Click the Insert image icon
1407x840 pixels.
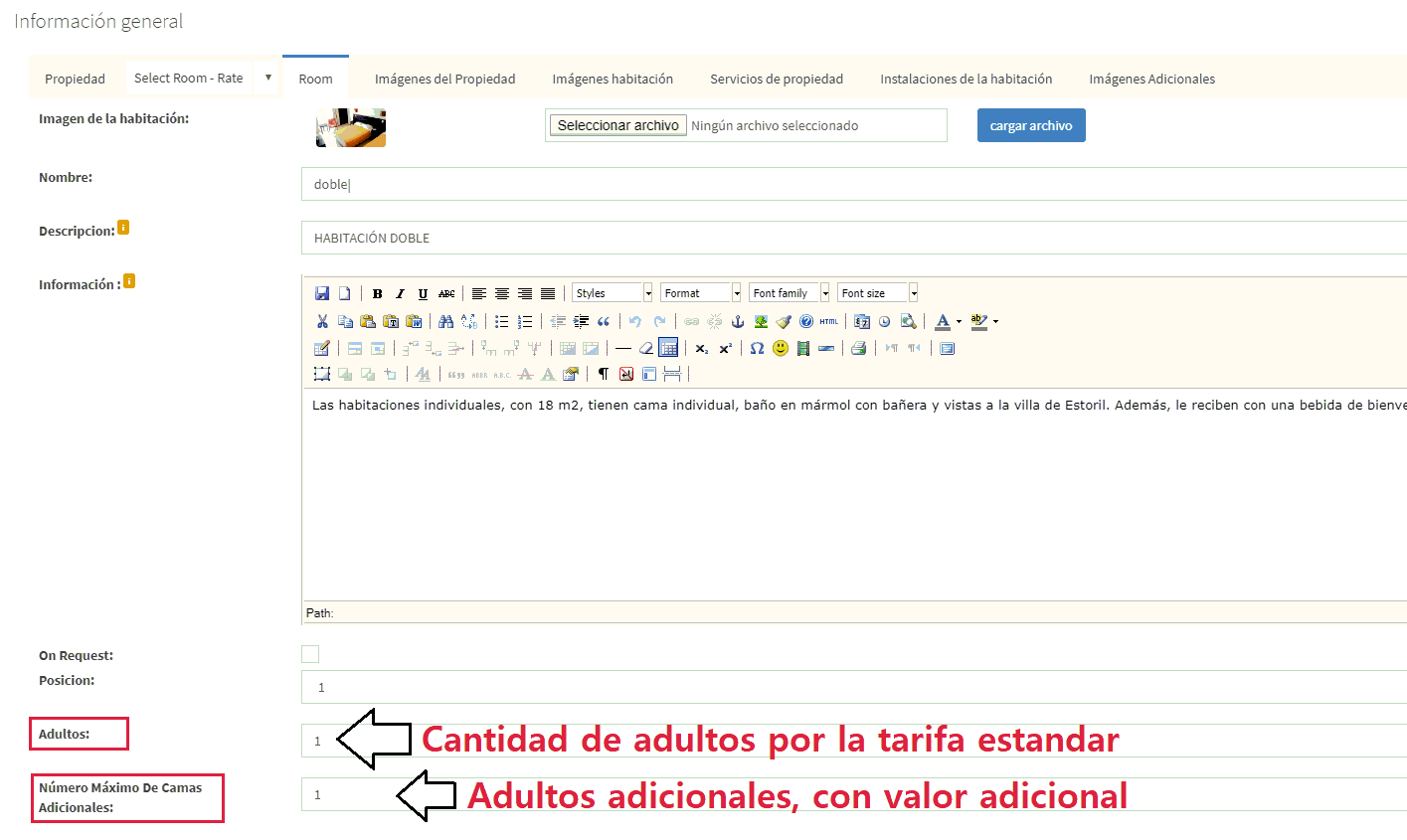(760, 321)
